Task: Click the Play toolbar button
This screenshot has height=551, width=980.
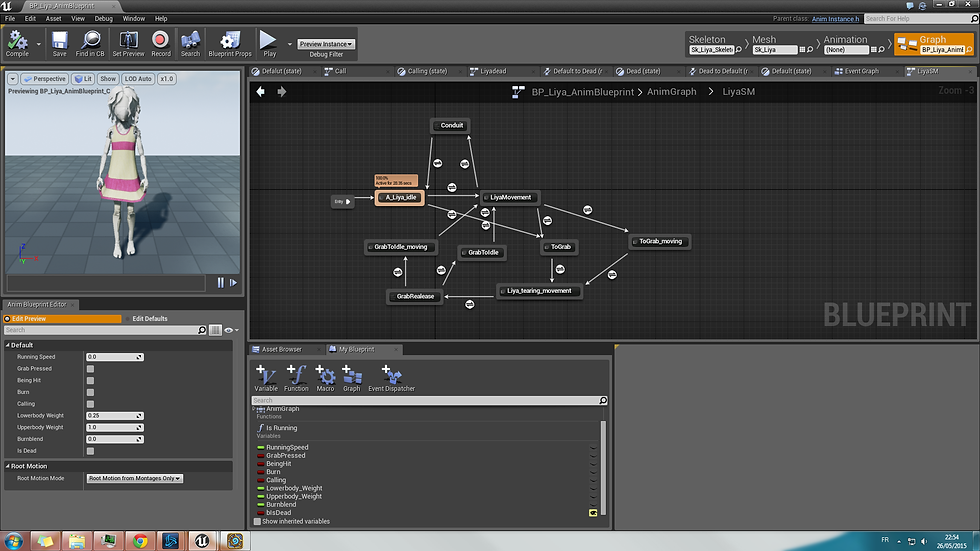Action: point(269,43)
